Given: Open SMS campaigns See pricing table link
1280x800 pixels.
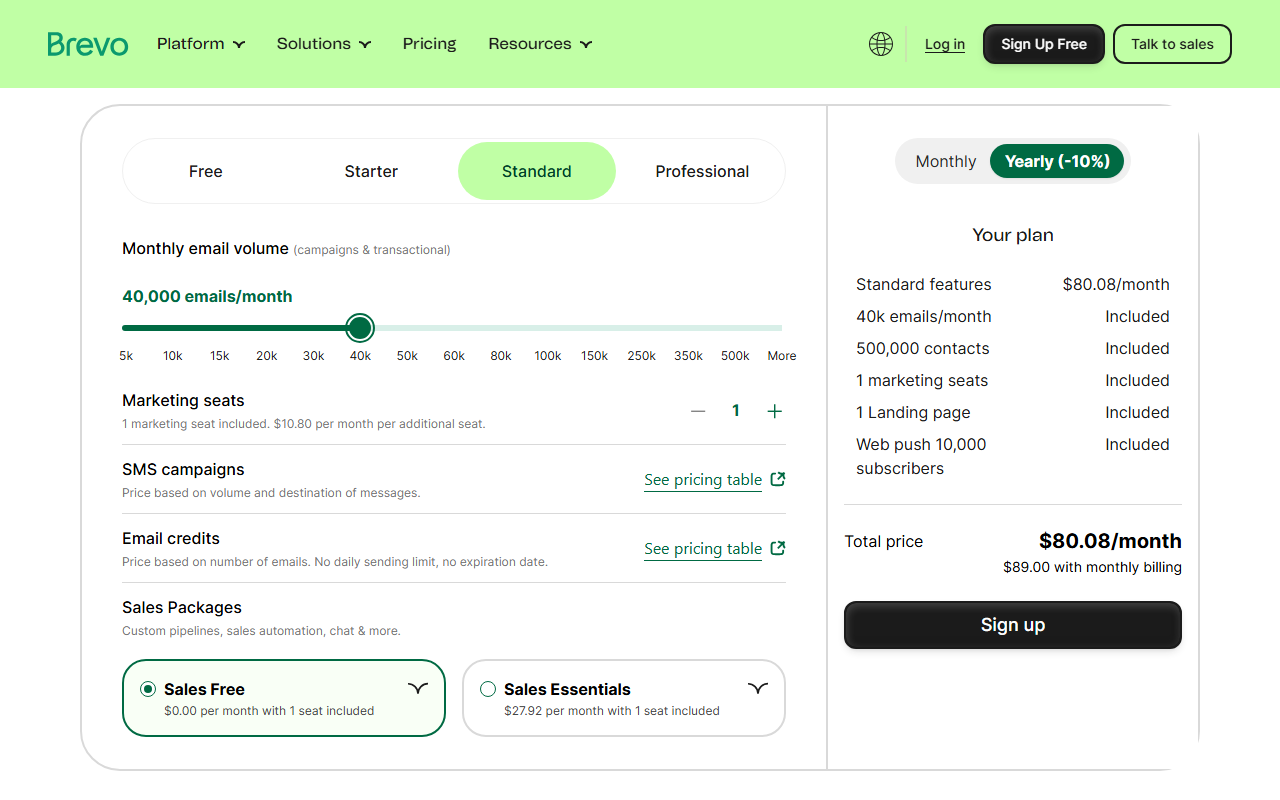Looking at the screenshot, I should pyautogui.click(x=703, y=480).
